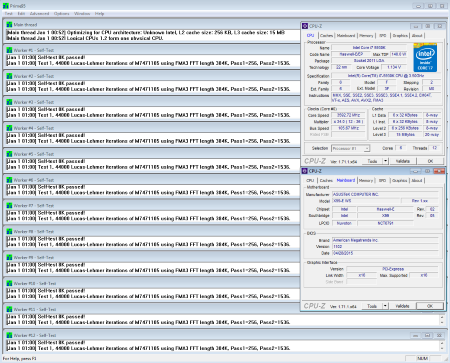Click 'American Megatrends Inc.' BIOS brand field
The width and height of the screenshot is (450, 363).
click(385, 240)
